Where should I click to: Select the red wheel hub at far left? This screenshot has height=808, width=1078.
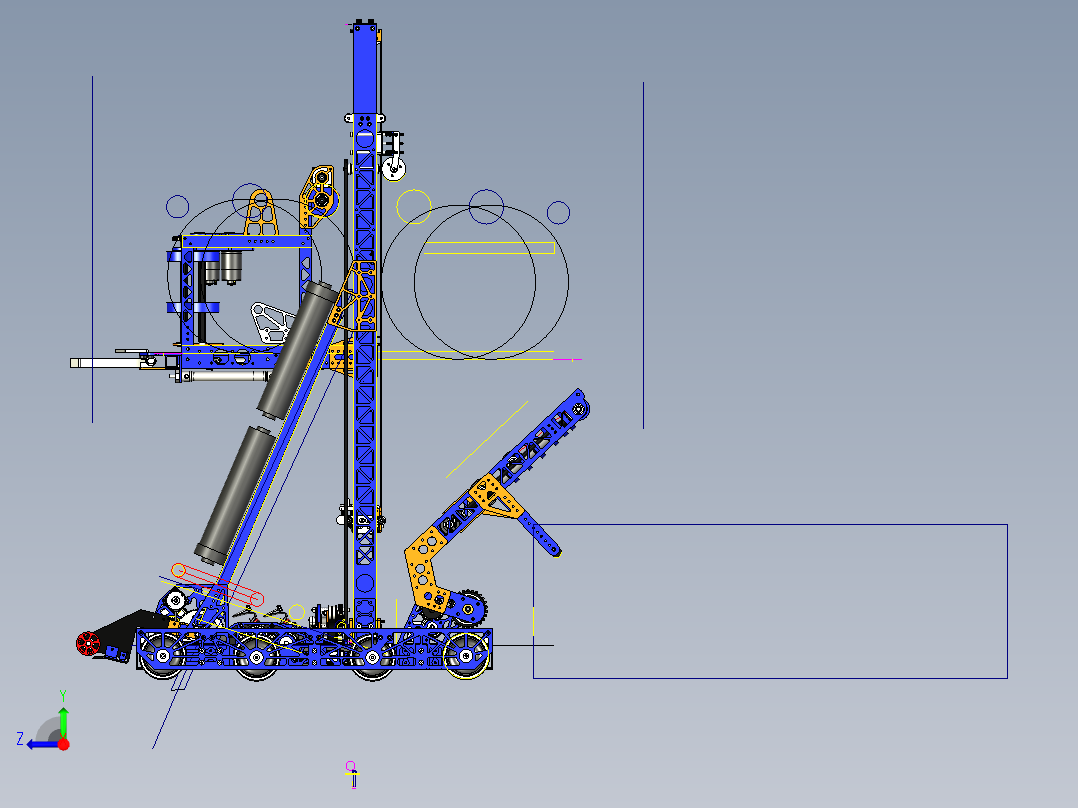(x=88, y=641)
